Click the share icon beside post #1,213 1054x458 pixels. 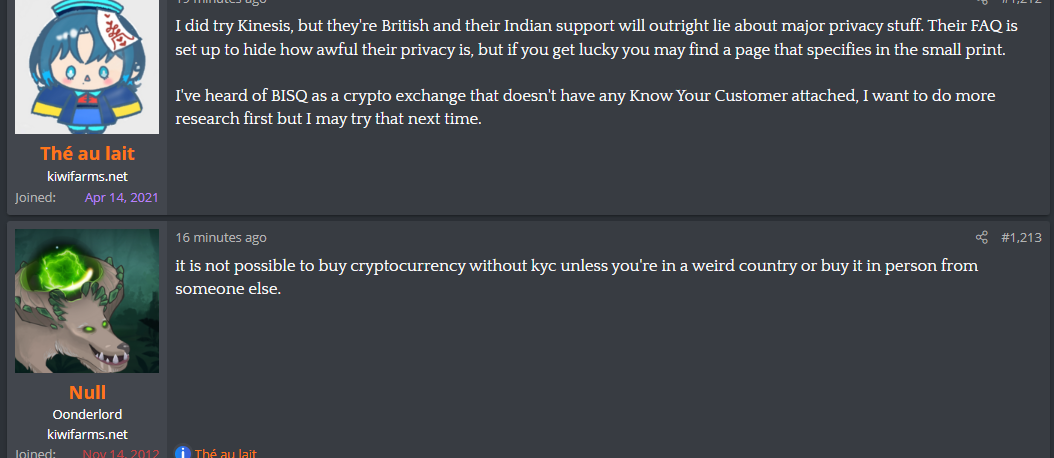981,238
